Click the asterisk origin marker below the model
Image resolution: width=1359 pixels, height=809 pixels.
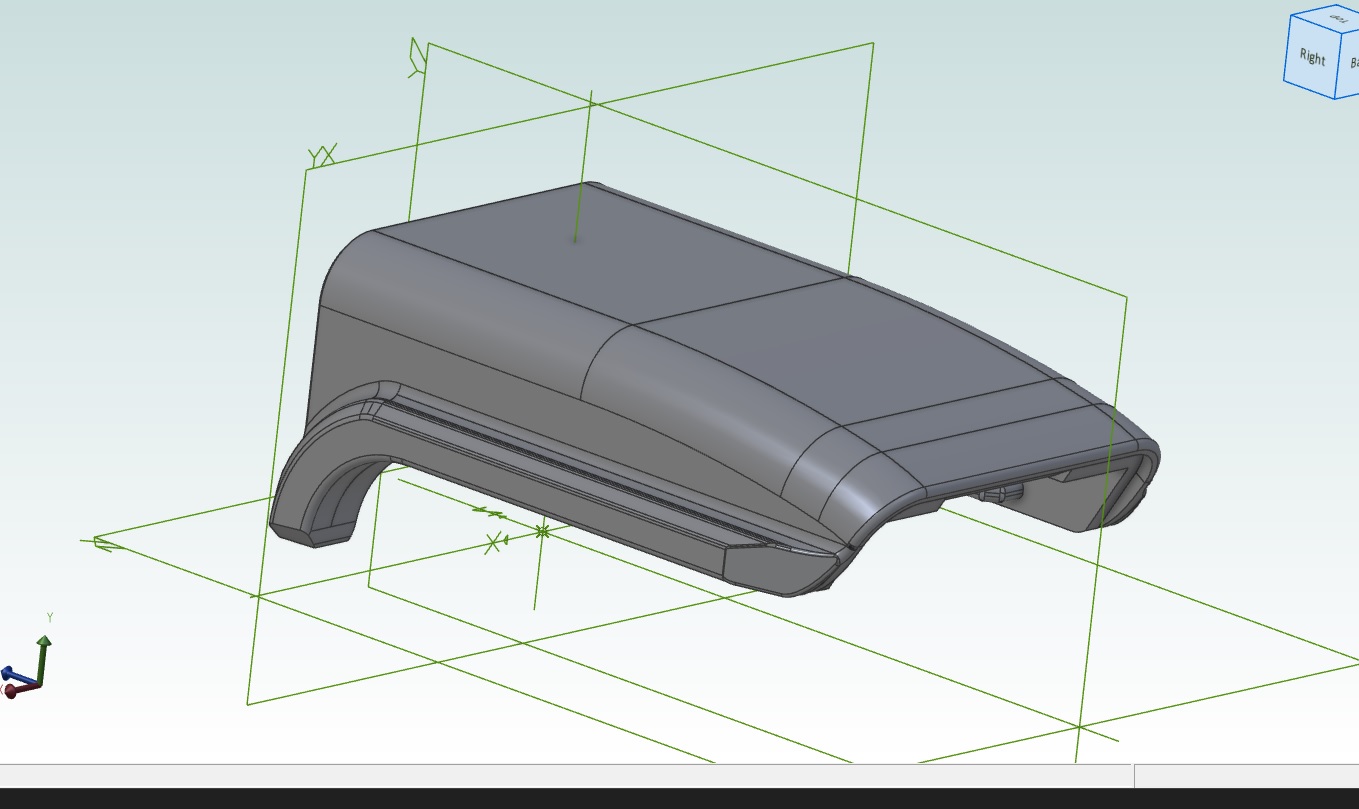(541, 531)
